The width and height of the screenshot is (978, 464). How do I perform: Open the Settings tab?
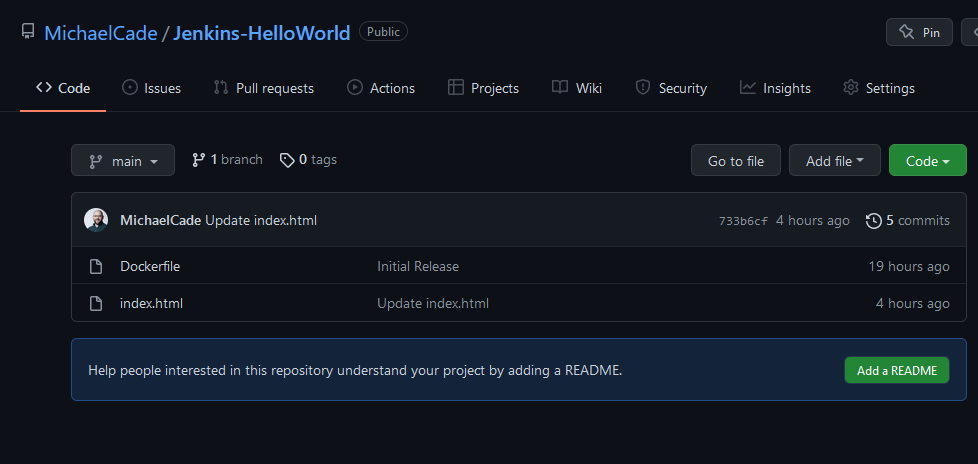tap(879, 88)
